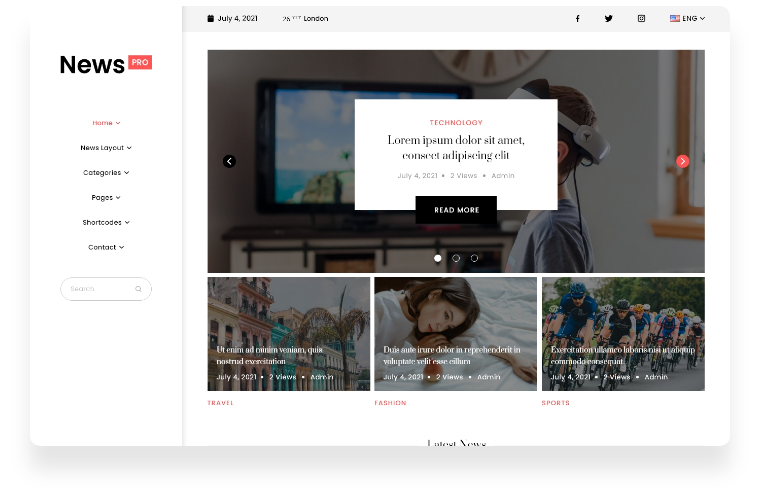
Task: Go to previous slide with black arrow
Action: [229, 161]
